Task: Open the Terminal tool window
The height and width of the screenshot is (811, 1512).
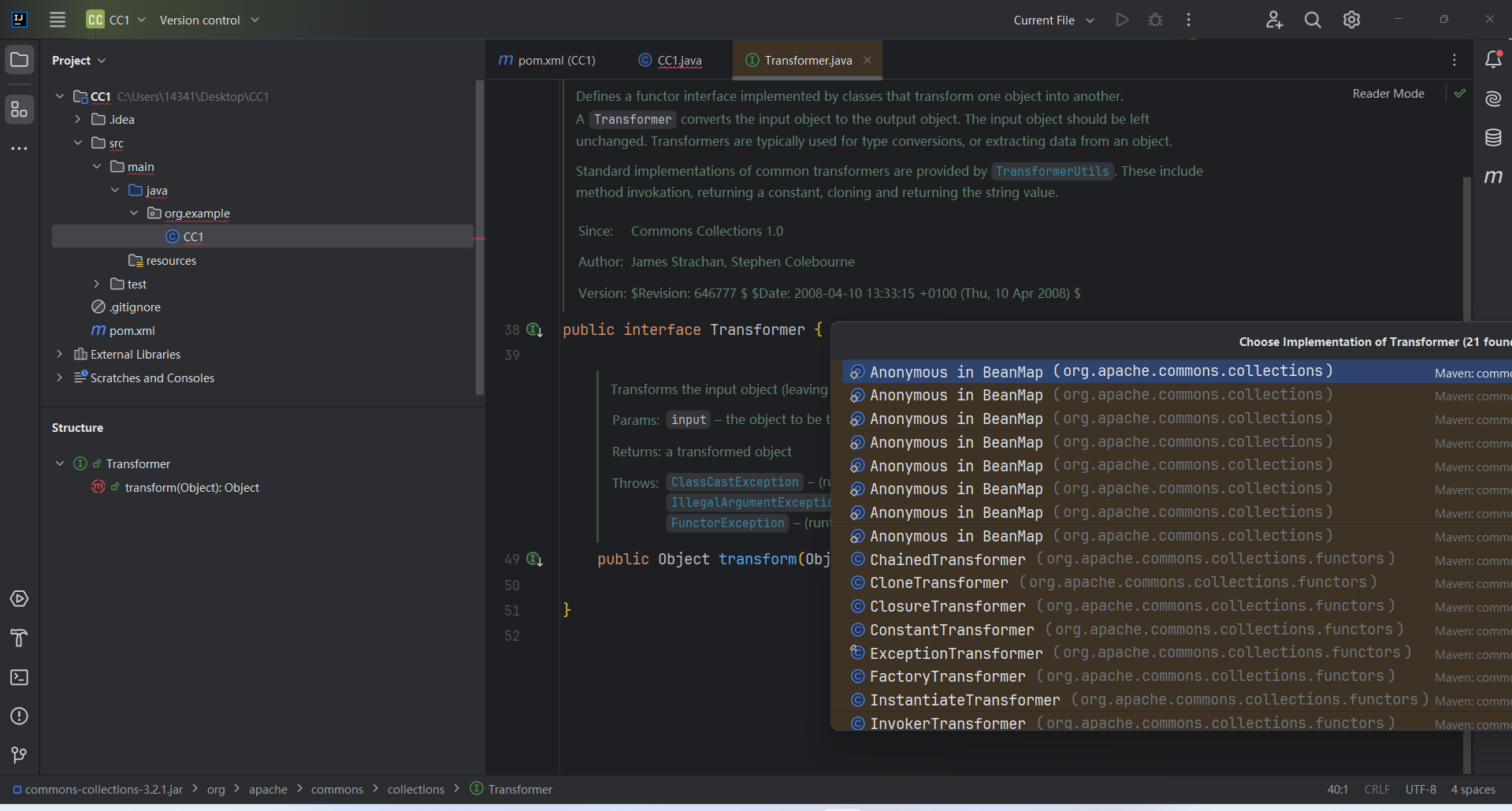Action: [20, 677]
